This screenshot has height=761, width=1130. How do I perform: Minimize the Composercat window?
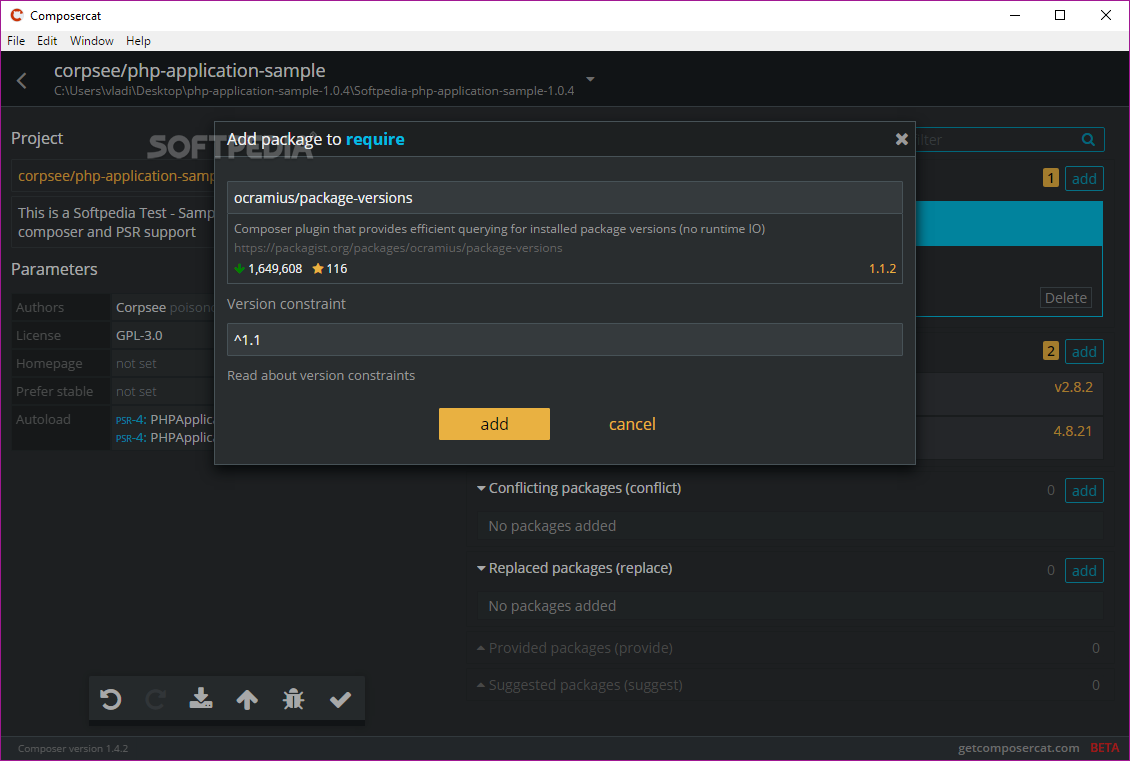point(1015,15)
